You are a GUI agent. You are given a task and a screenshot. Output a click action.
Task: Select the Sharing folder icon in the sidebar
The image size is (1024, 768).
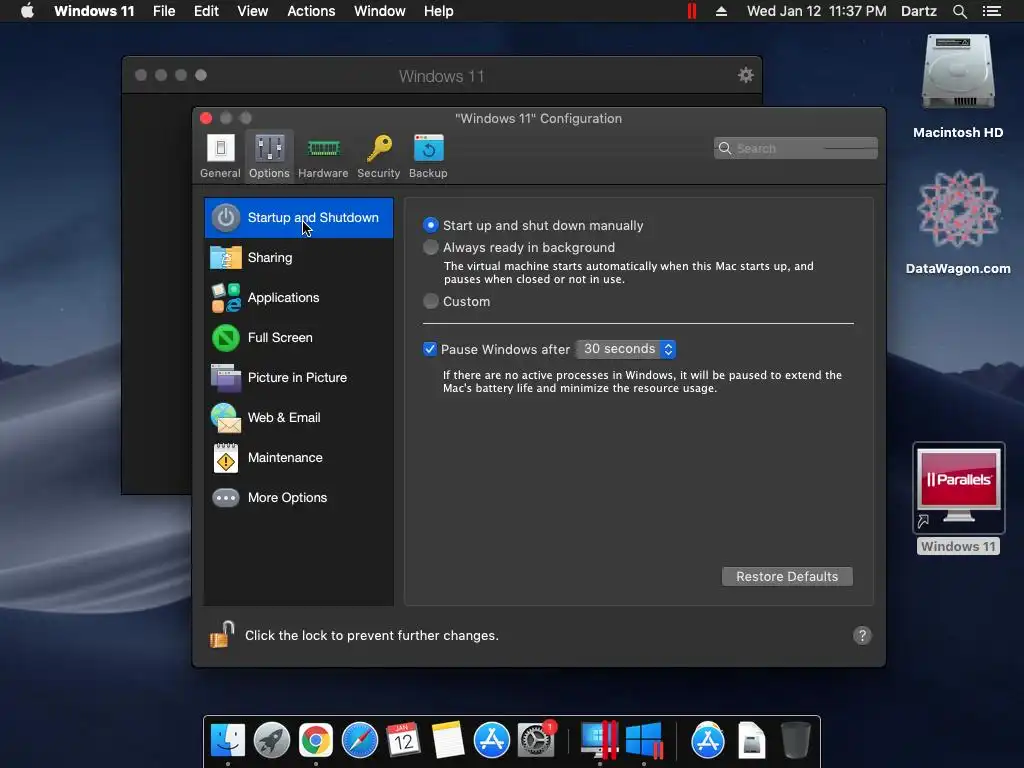point(226,257)
